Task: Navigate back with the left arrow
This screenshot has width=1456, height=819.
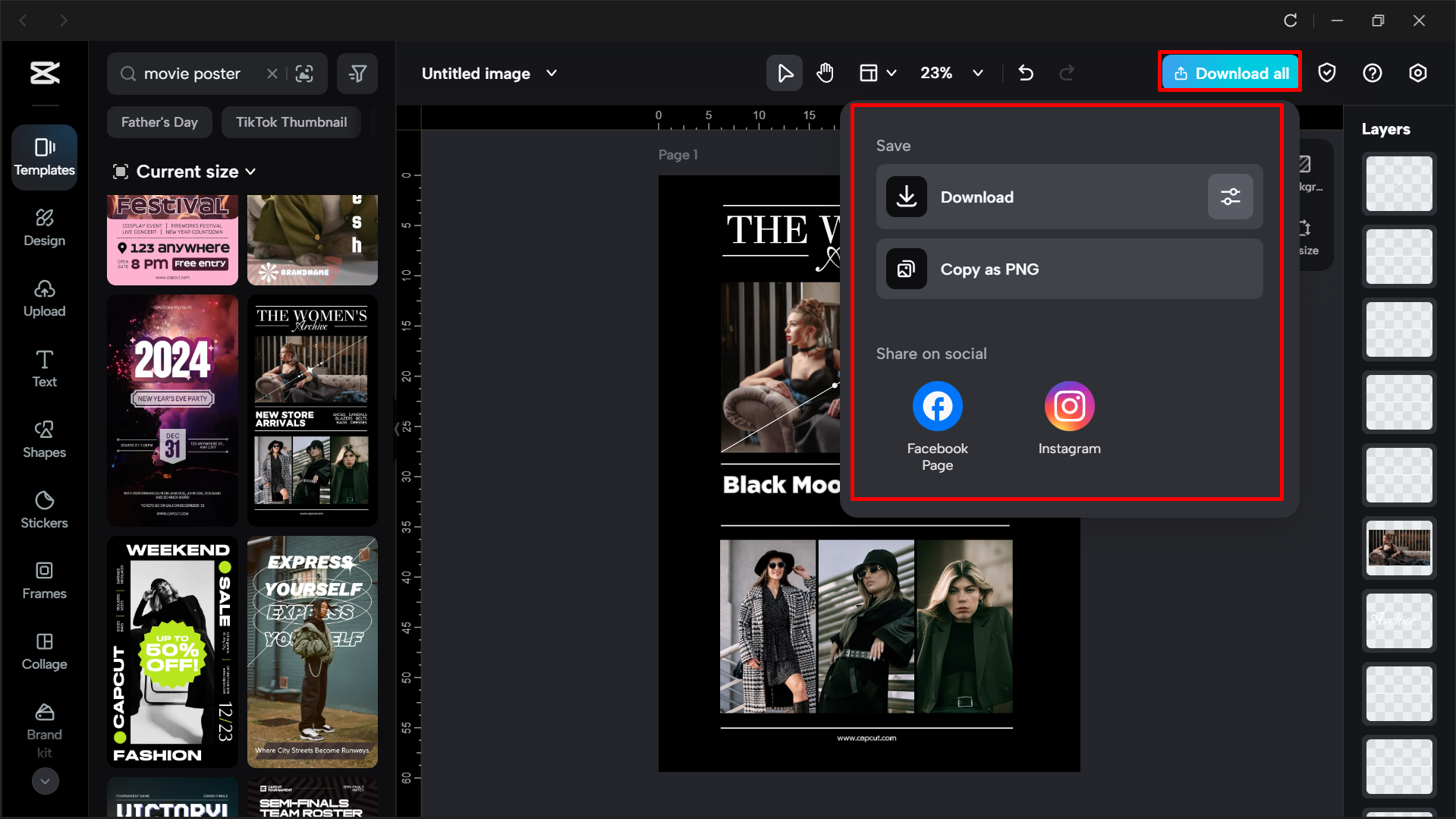Action: (23, 20)
